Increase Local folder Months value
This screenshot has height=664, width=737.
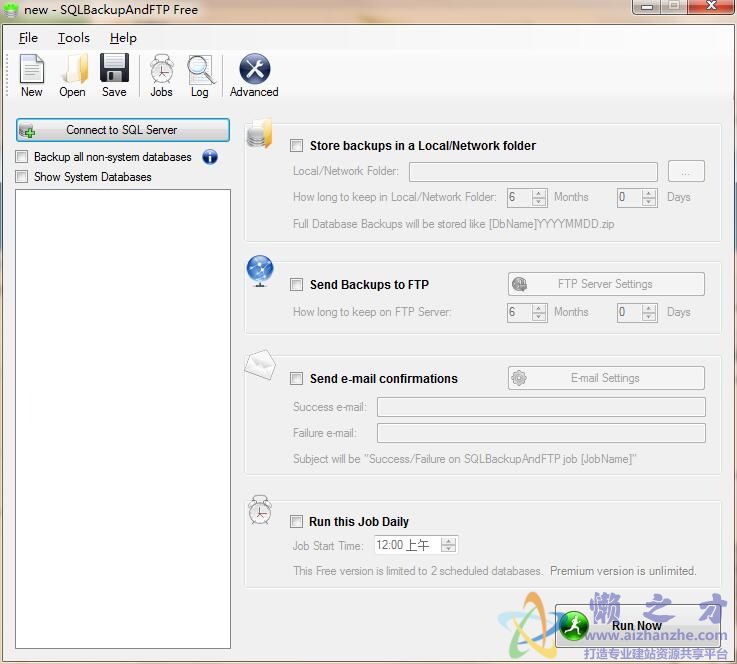point(539,193)
